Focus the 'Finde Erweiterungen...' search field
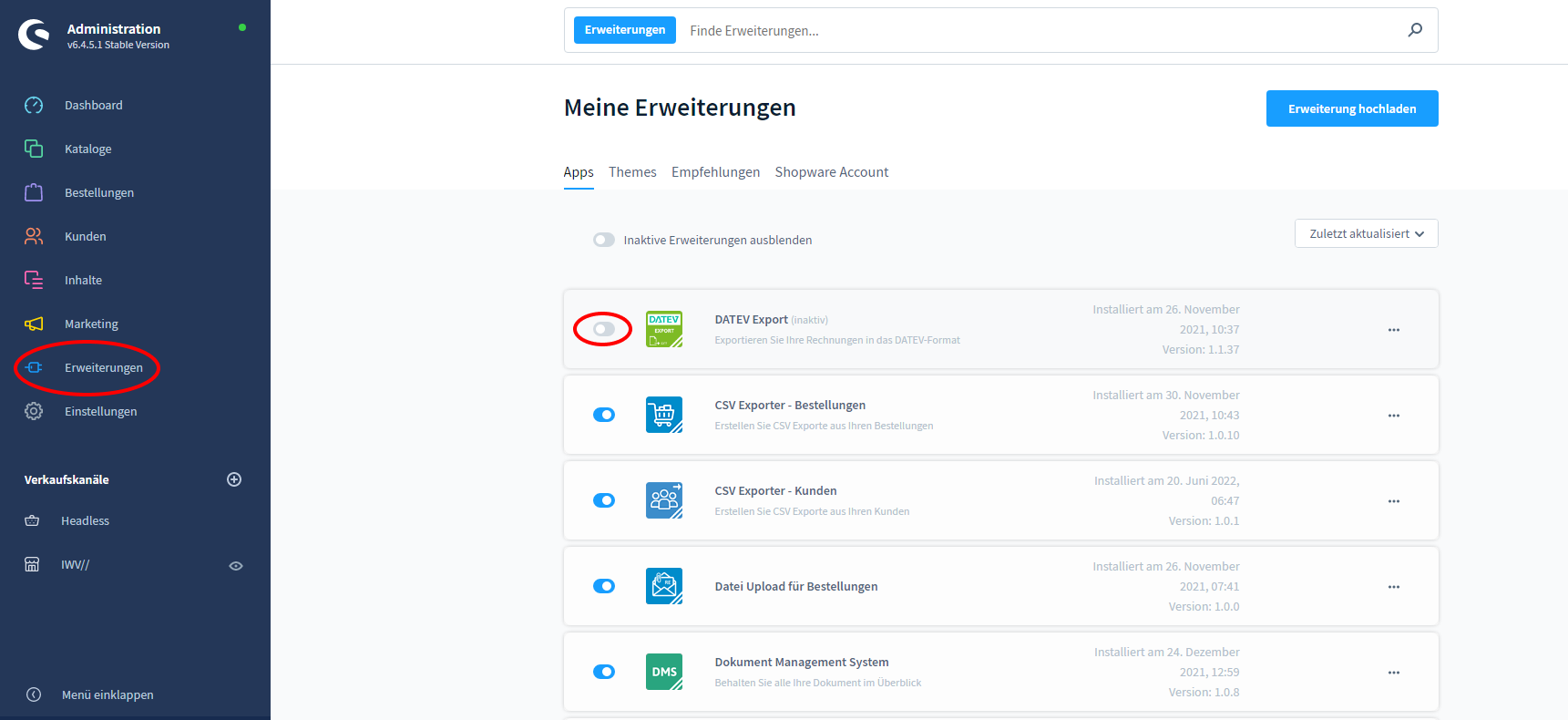Viewport: 1568px width, 720px height. coord(1039,31)
